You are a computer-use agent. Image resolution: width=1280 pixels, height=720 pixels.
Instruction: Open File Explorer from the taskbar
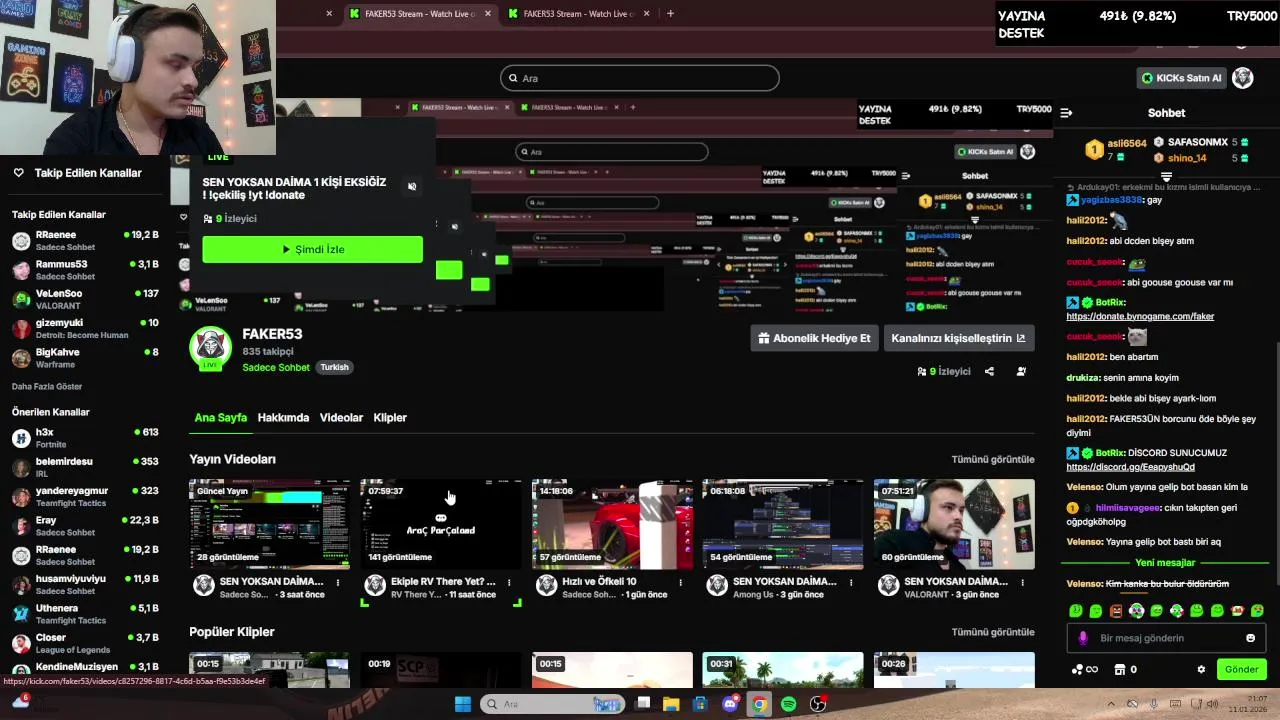(671, 704)
